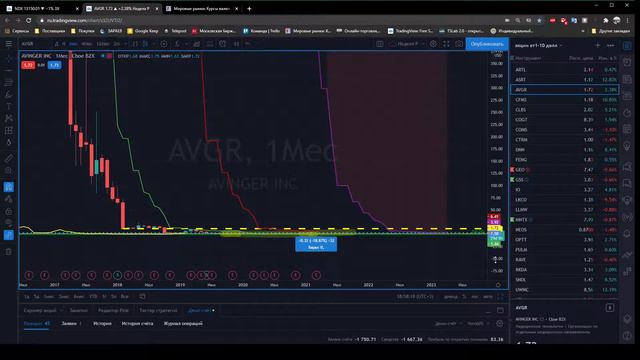Open the alert clock icon in toolbar
640x360 pixels.
(222, 44)
